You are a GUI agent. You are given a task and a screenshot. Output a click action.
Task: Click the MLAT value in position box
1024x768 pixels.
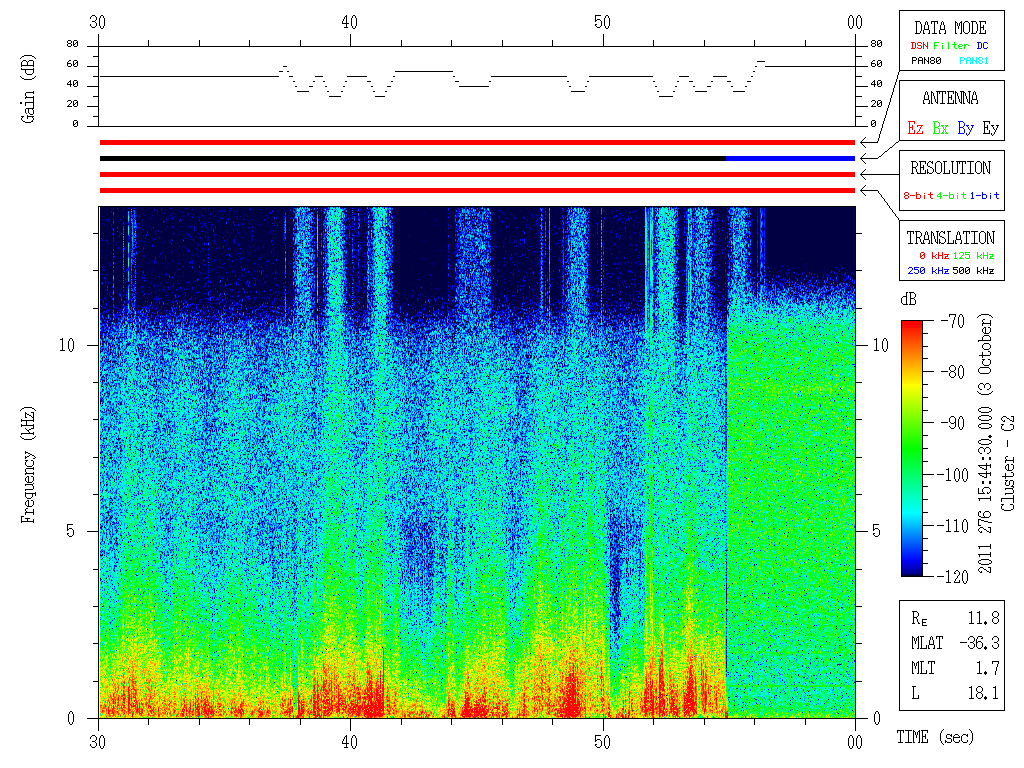click(979, 643)
